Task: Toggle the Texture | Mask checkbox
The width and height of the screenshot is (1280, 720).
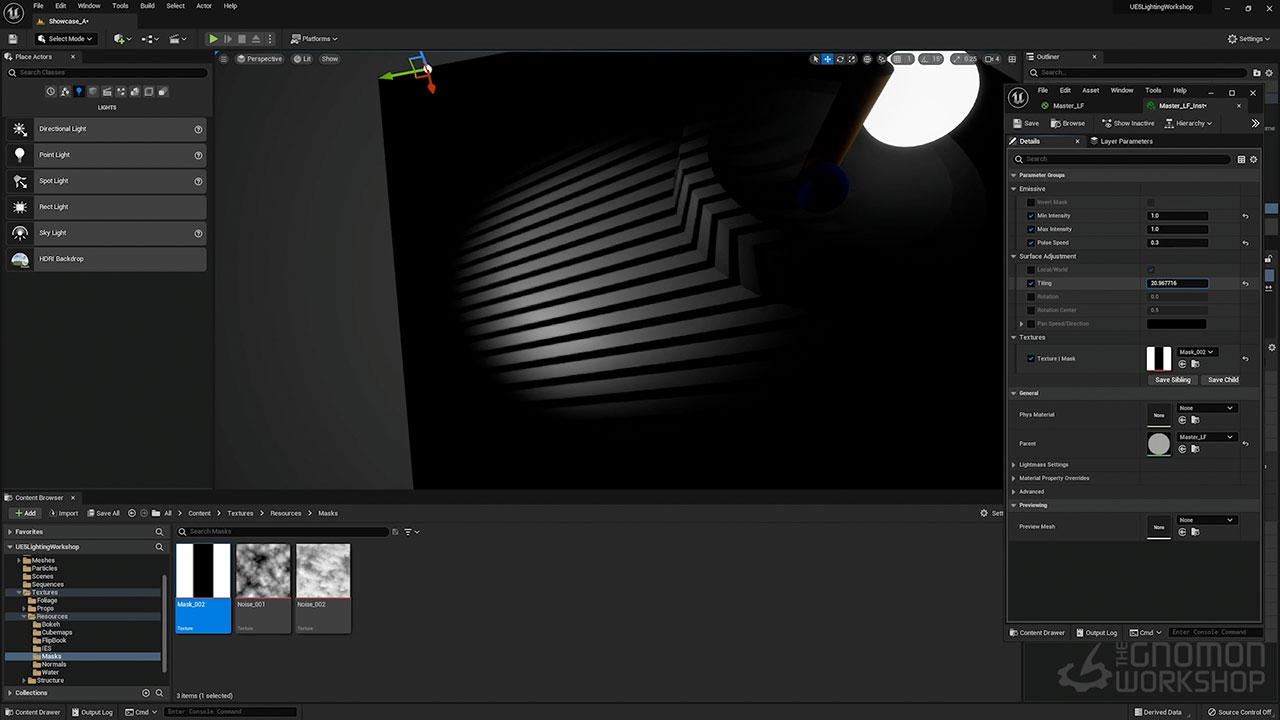Action: pyautogui.click(x=1031, y=358)
